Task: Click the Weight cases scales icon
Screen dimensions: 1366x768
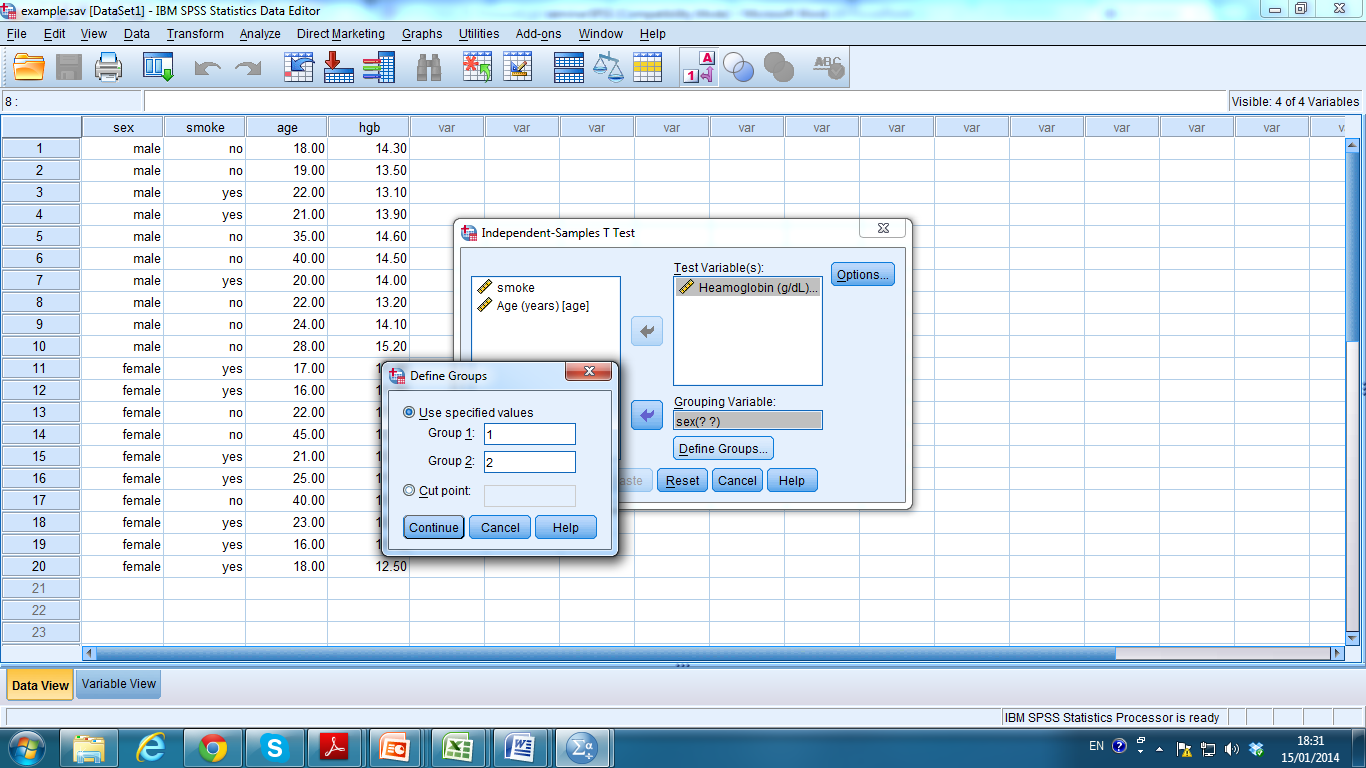Action: tap(608, 68)
